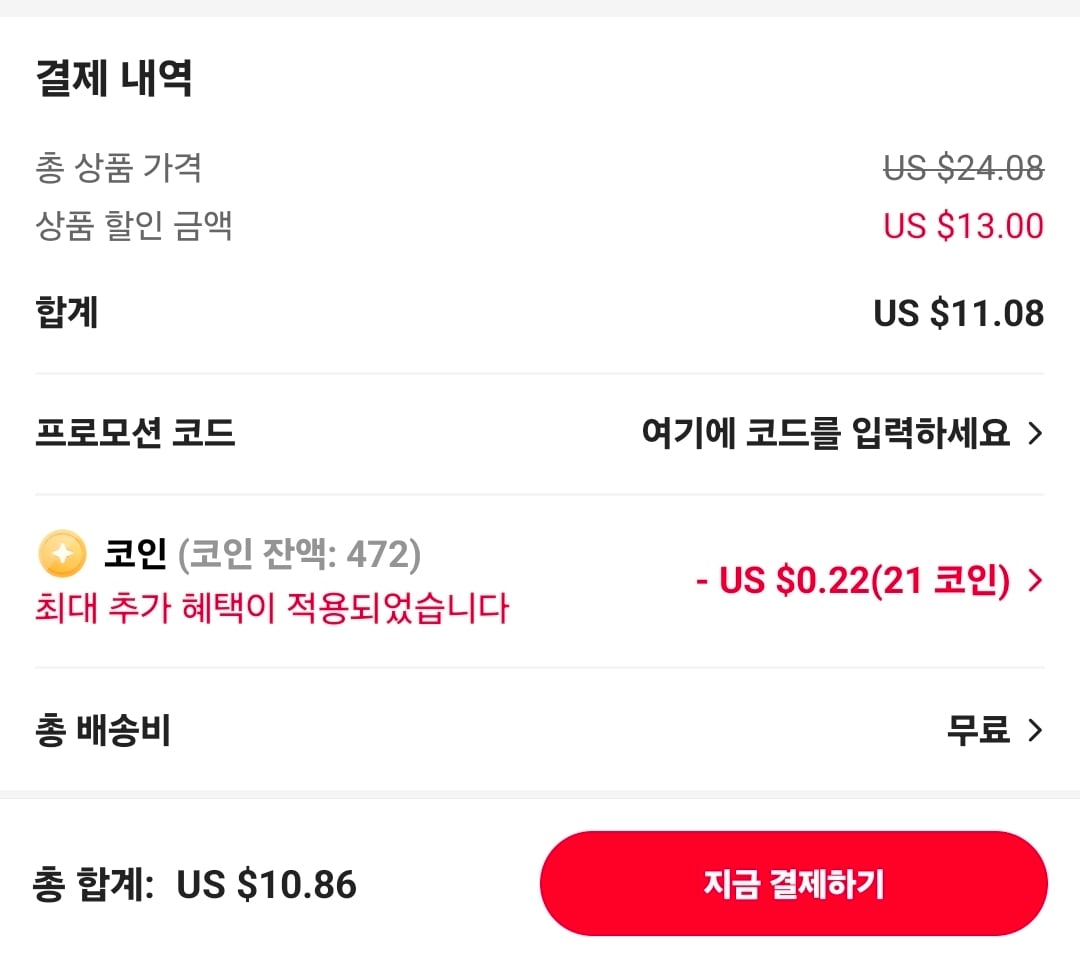The height and width of the screenshot is (962, 1080).
Task: Tap the 총 상품 가격 label
Action: [x=119, y=168]
